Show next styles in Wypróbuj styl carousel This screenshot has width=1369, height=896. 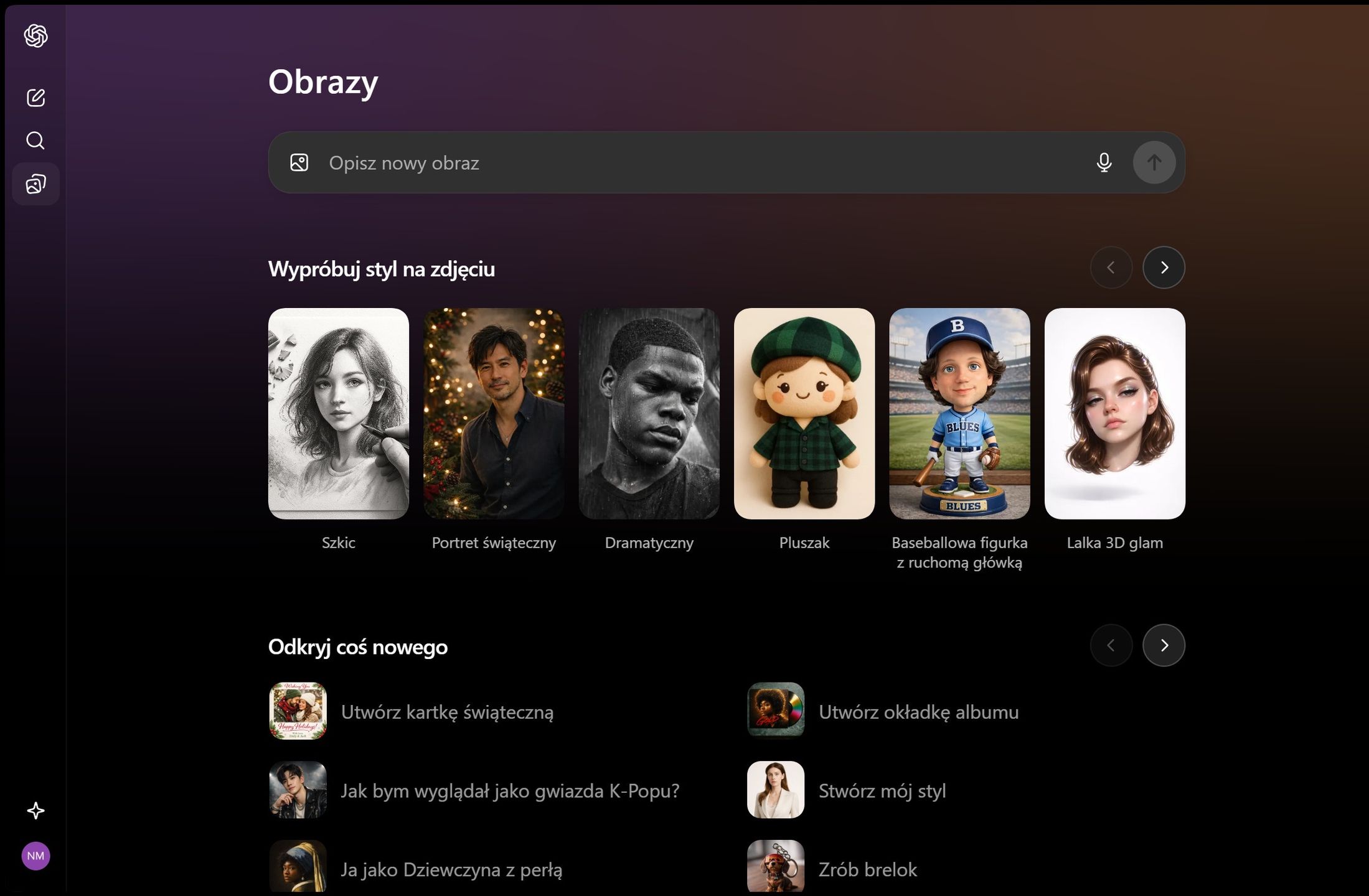[x=1164, y=268]
